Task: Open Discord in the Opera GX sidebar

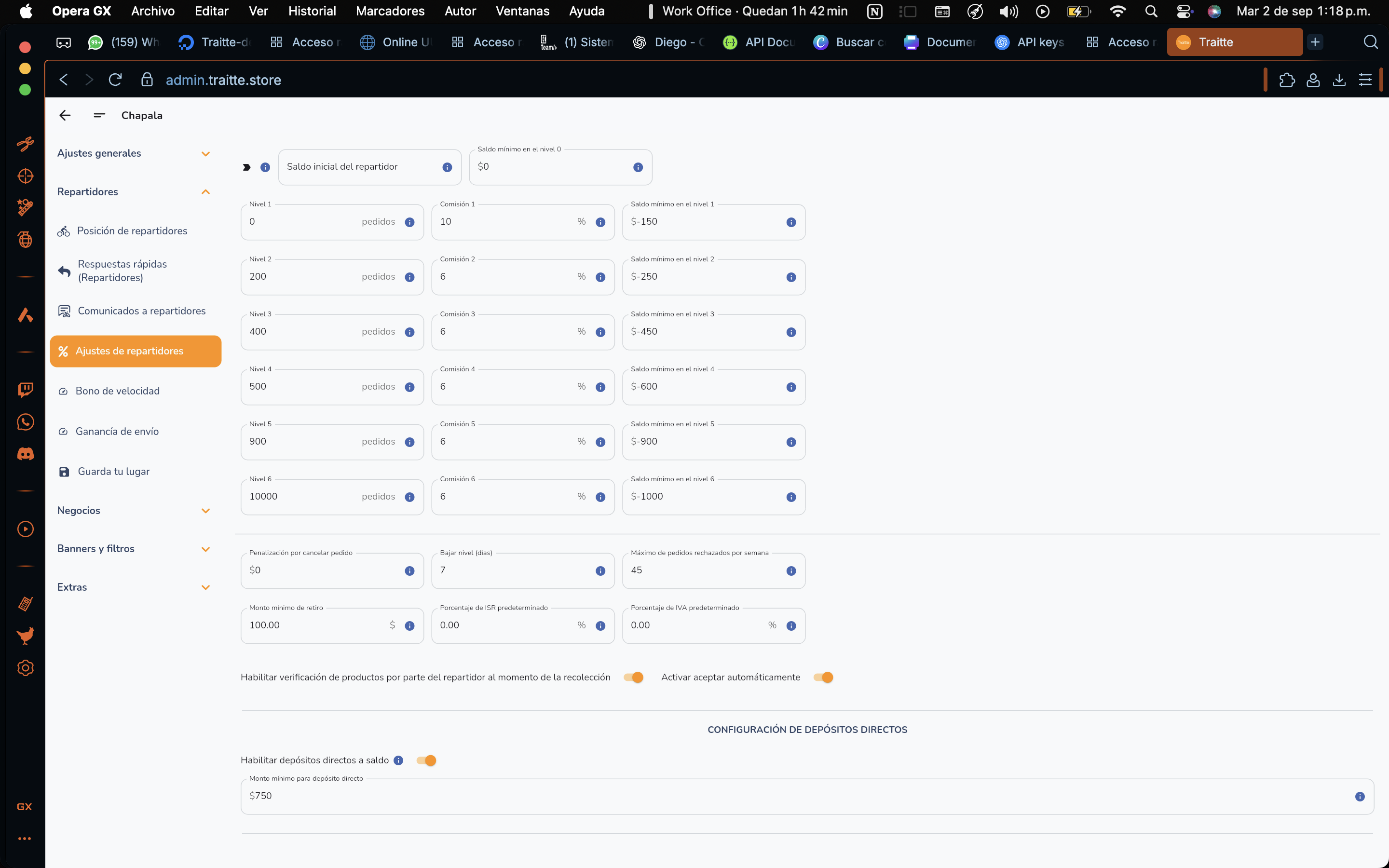Action: point(25,454)
